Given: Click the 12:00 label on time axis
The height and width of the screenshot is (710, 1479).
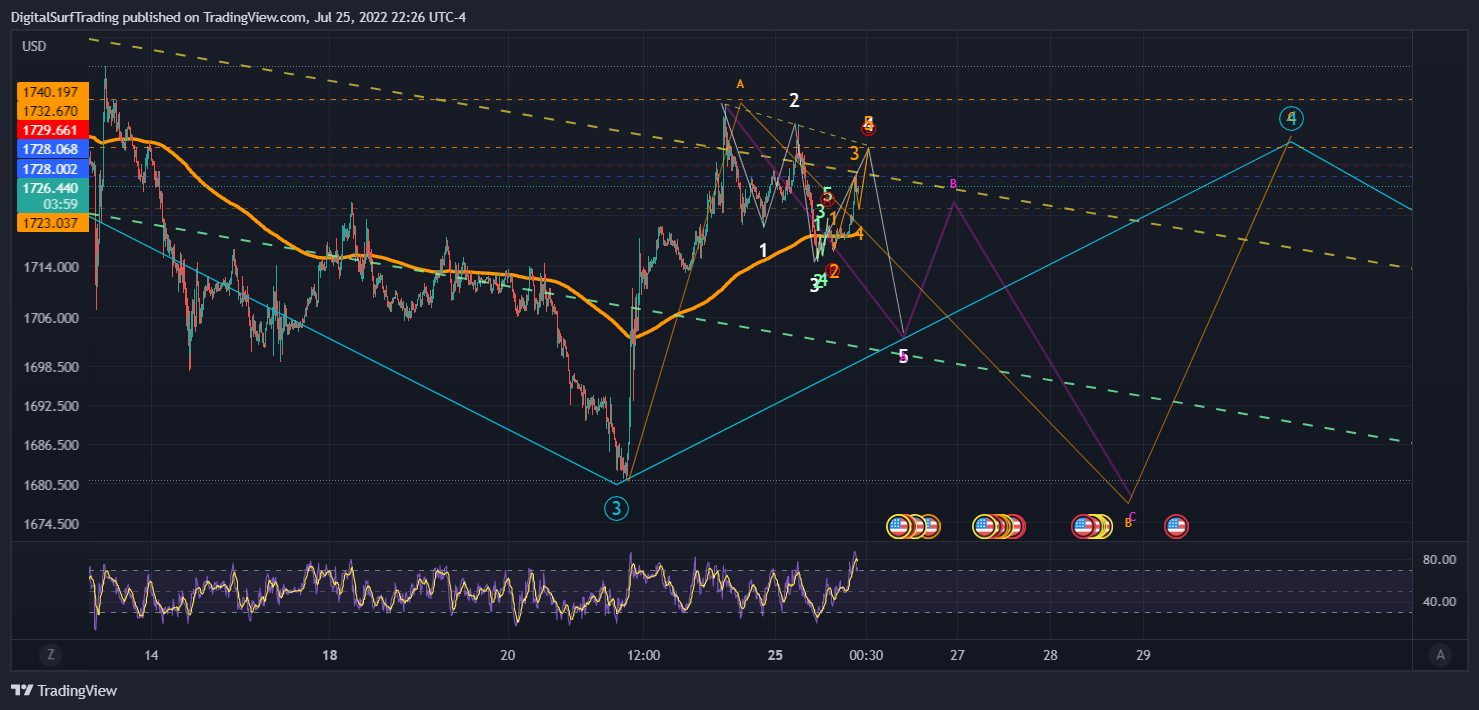Looking at the screenshot, I should click(643, 656).
